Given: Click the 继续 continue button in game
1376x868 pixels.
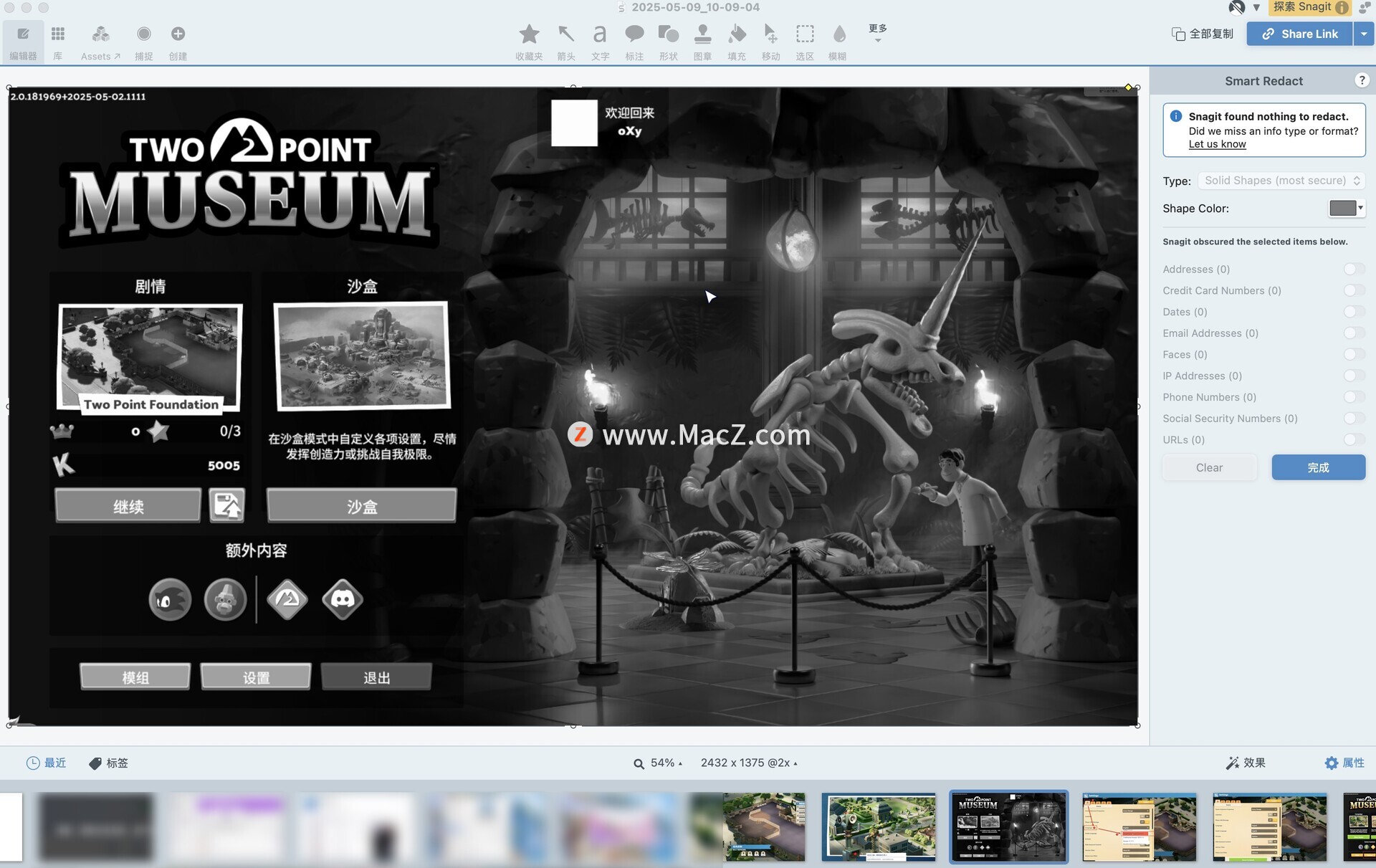Looking at the screenshot, I should click(128, 506).
